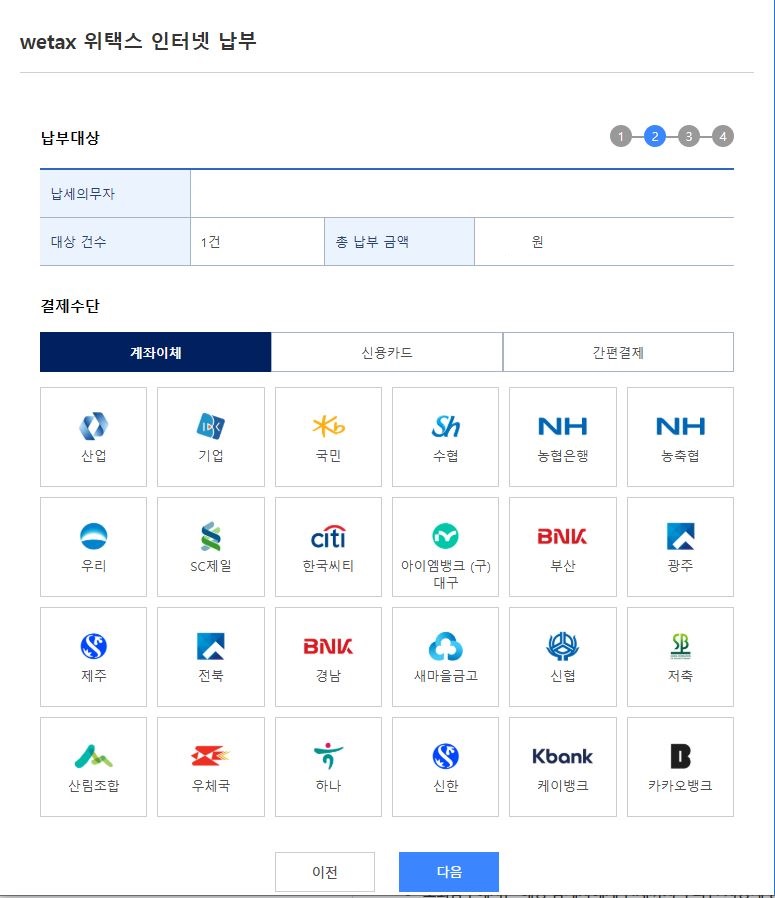775x898 pixels.
Task: Click step 3 indicator circle
Action: 689,136
